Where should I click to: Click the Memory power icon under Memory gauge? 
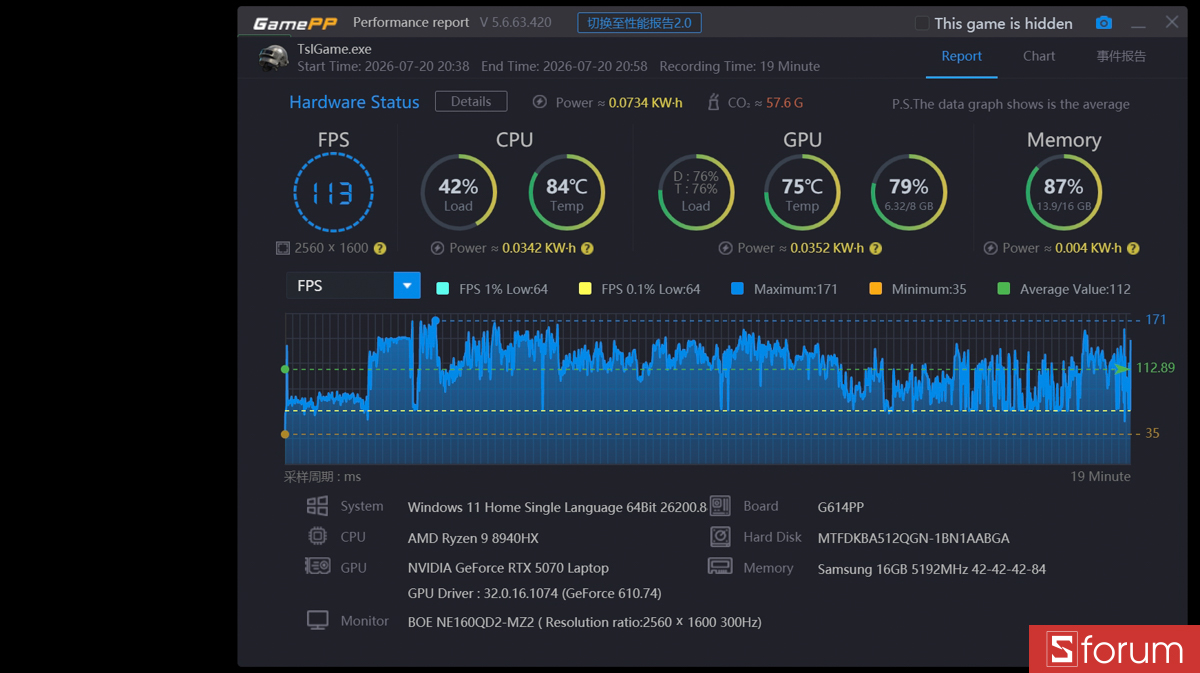pos(990,248)
